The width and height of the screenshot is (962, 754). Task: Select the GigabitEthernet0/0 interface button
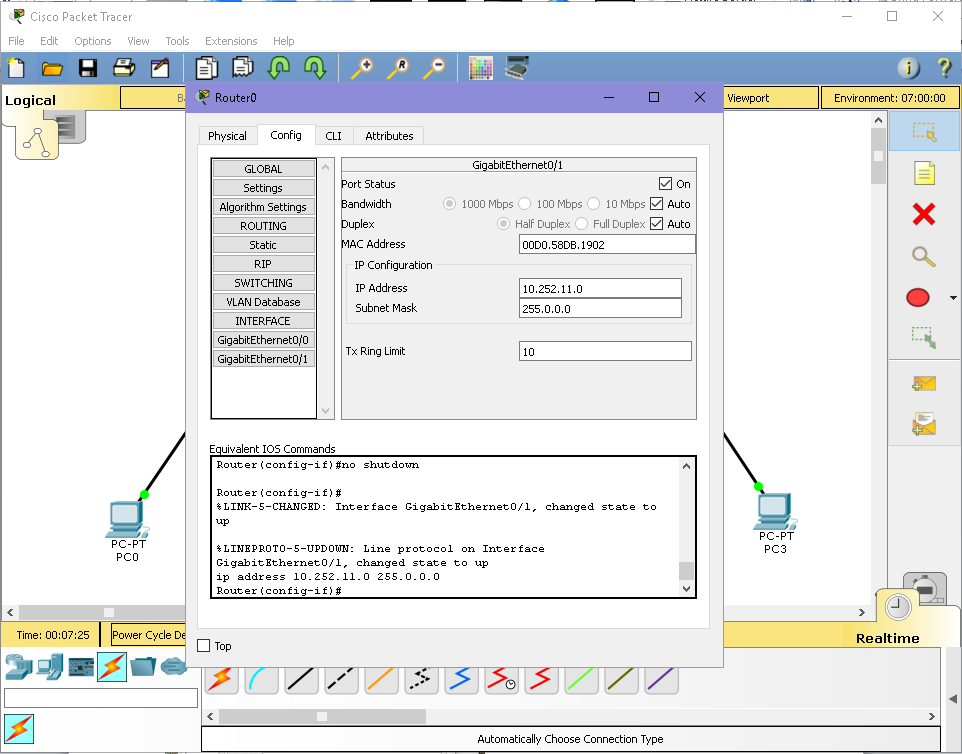coord(263,340)
